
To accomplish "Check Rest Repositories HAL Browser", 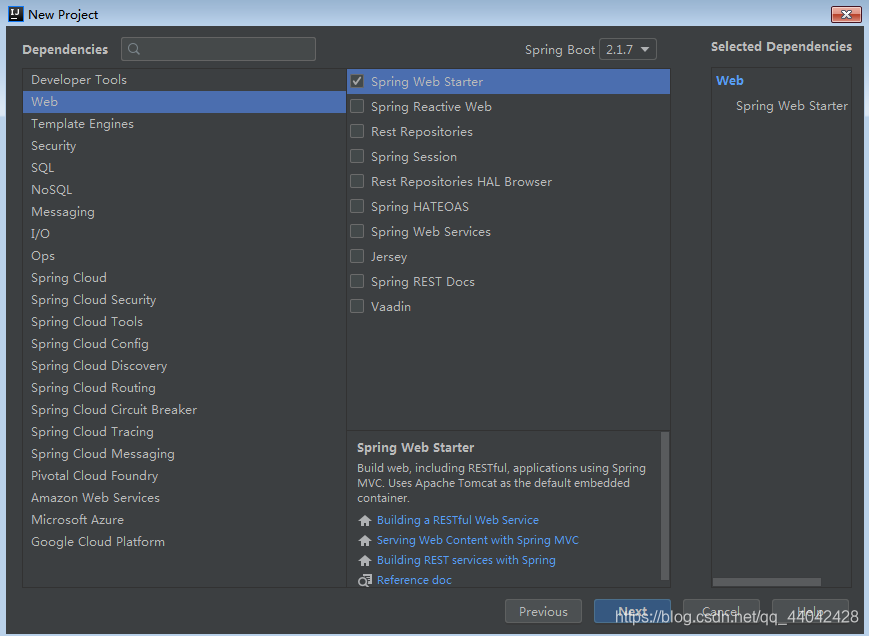I will 357,181.
